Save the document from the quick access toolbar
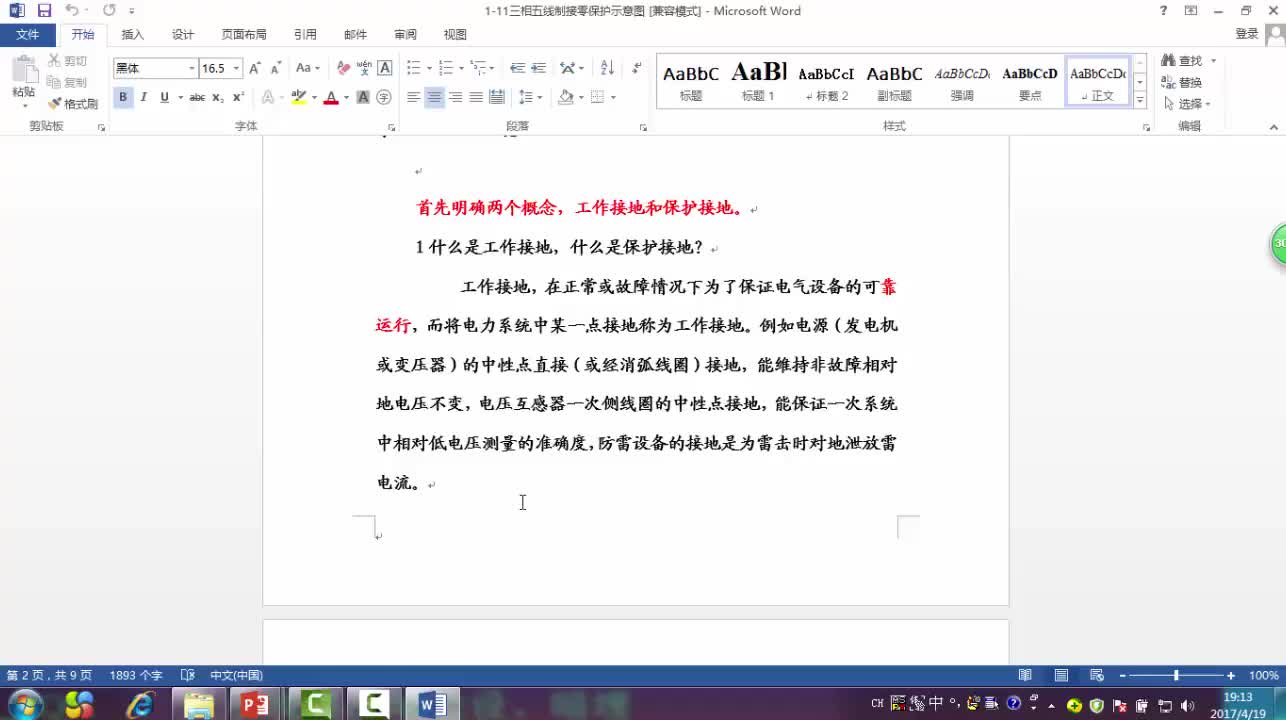Image resolution: width=1286 pixels, height=720 pixels. tap(44, 11)
